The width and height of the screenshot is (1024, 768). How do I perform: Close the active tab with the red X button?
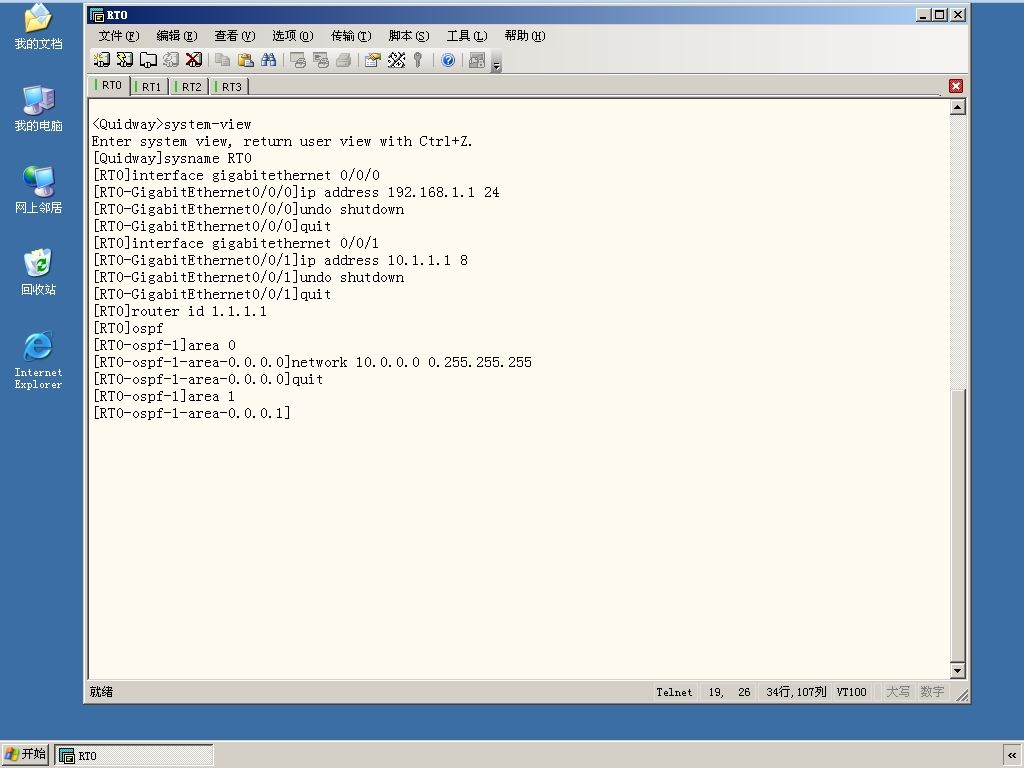click(x=956, y=86)
